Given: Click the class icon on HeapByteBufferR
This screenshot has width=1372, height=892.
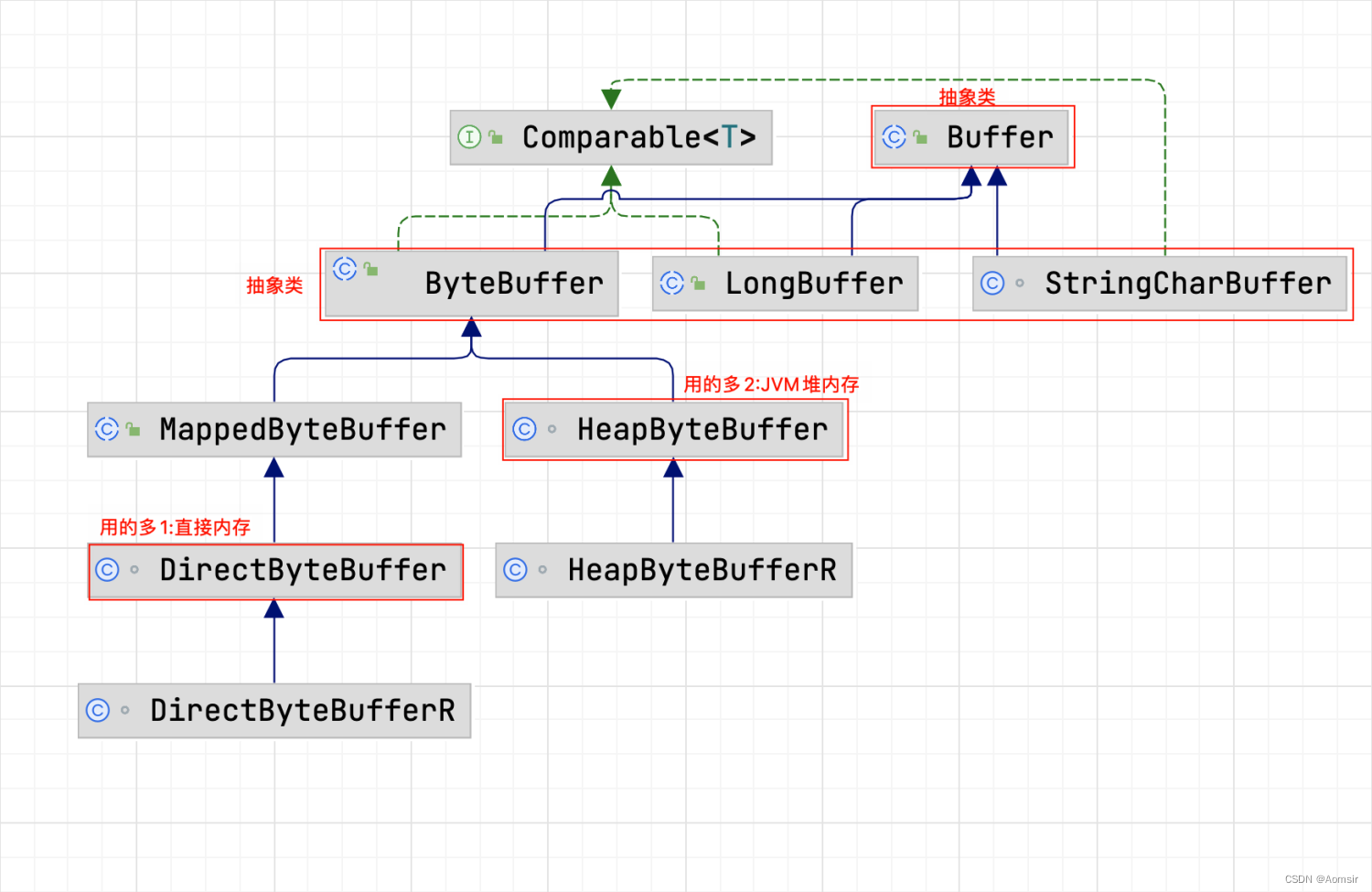Looking at the screenshot, I should point(516,570).
